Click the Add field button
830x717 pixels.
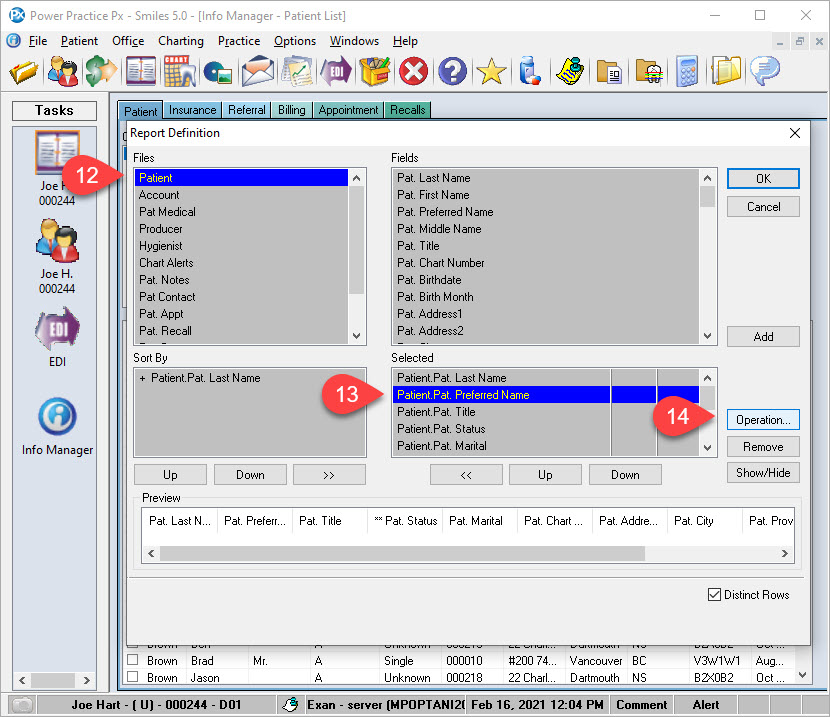coord(763,337)
